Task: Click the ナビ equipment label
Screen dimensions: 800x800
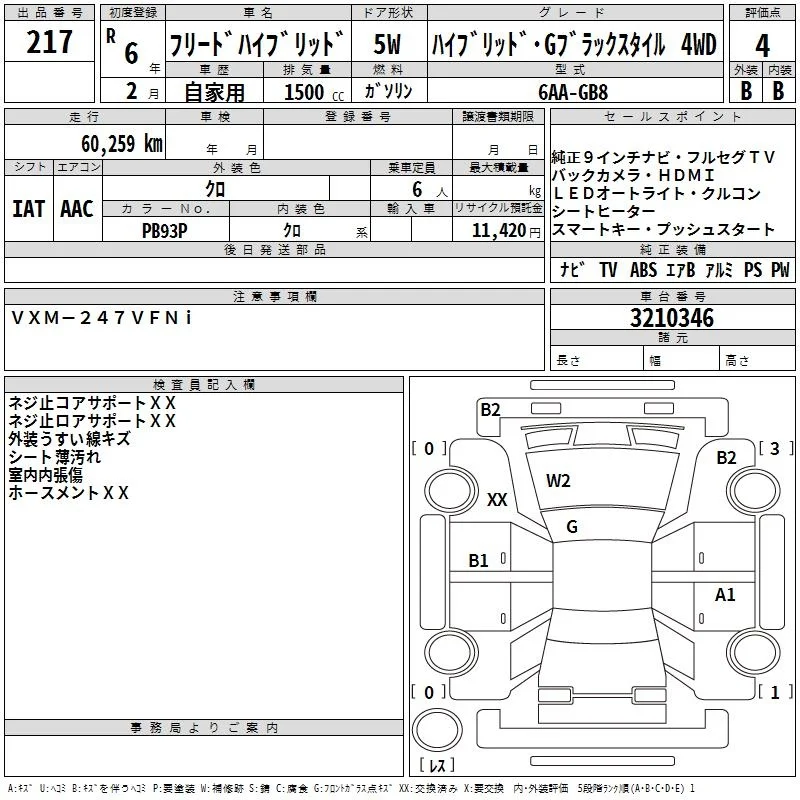Action: point(572,269)
